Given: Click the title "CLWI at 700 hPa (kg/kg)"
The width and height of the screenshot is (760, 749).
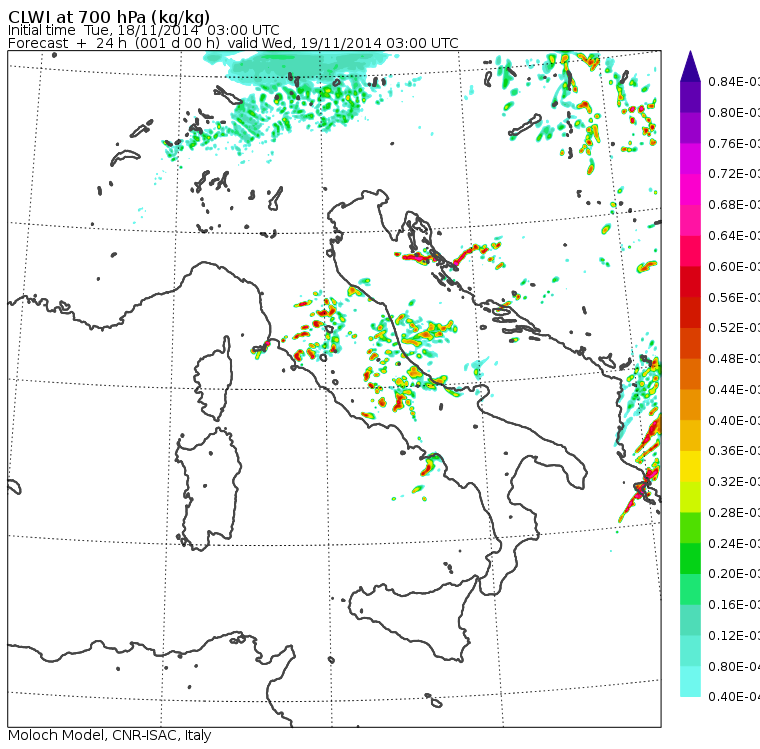Looking at the screenshot, I should pyautogui.click(x=109, y=17).
